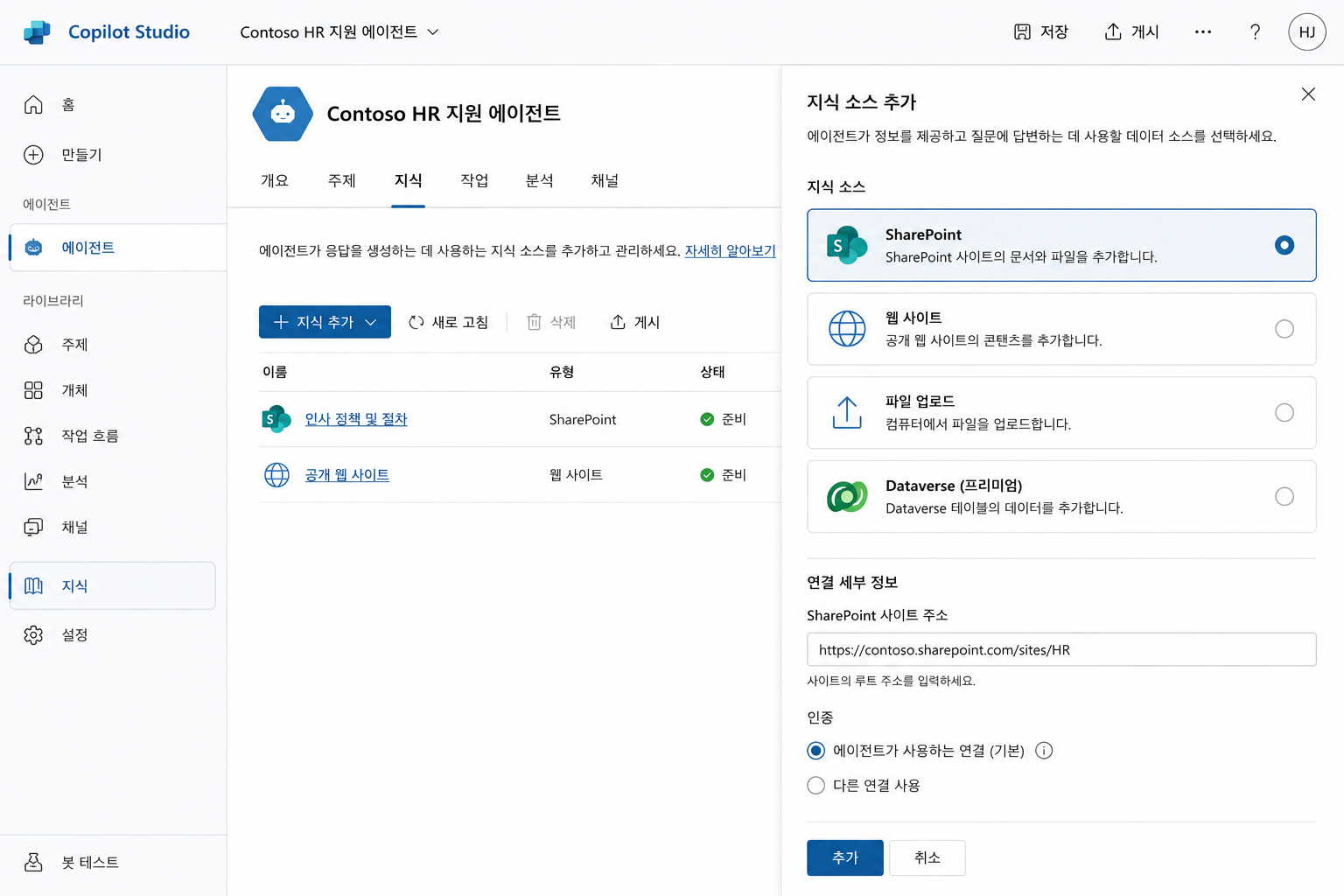
Task: Open the 채널 icon in sidebar
Action: click(33, 527)
